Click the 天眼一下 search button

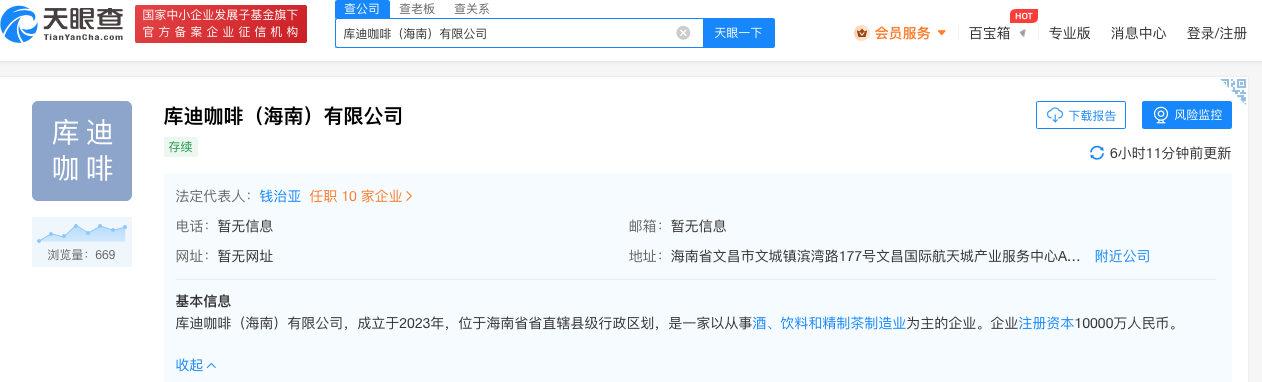pyautogui.click(x=739, y=33)
